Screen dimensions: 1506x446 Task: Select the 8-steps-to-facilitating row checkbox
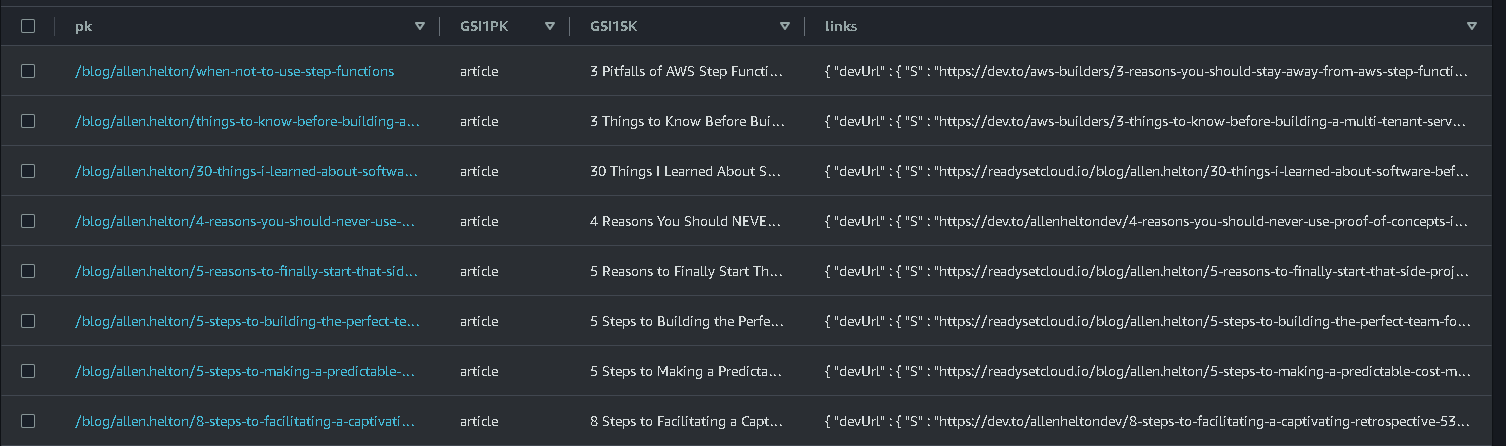click(x=28, y=421)
